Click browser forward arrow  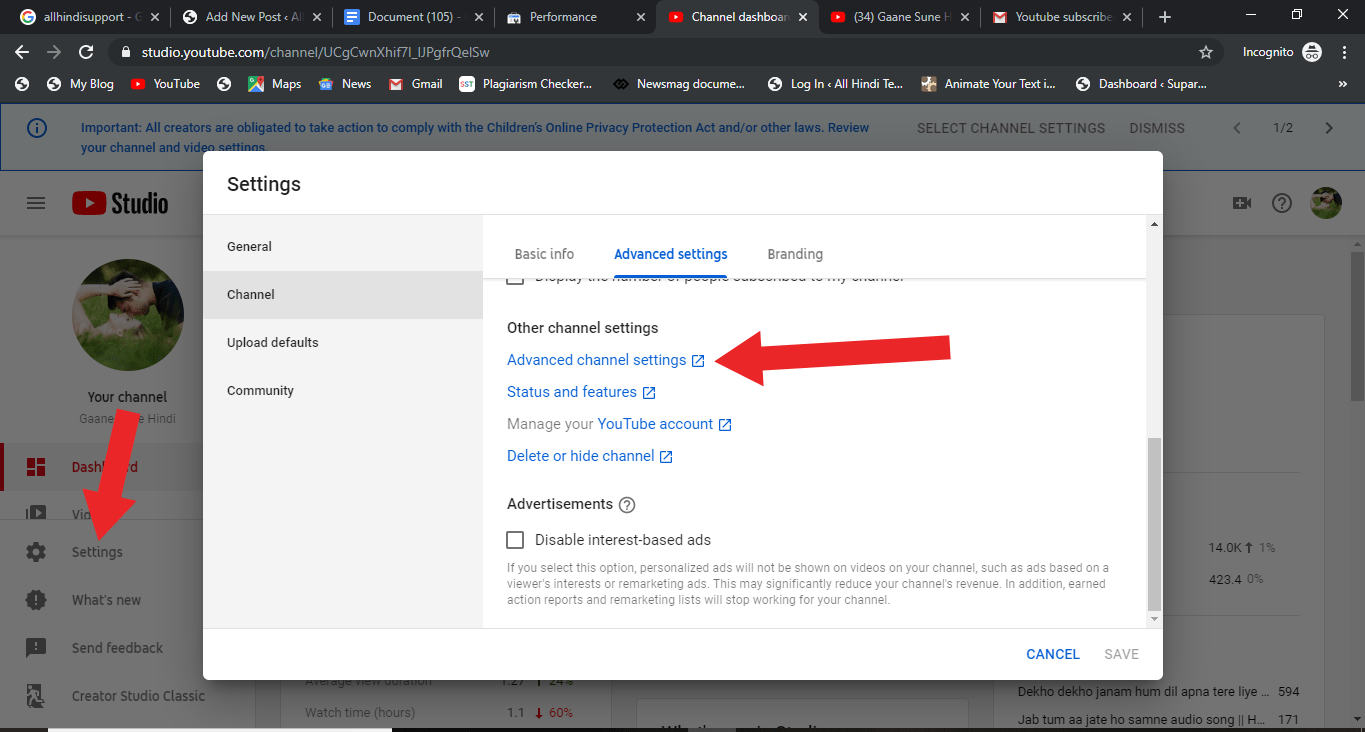click(x=54, y=52)
